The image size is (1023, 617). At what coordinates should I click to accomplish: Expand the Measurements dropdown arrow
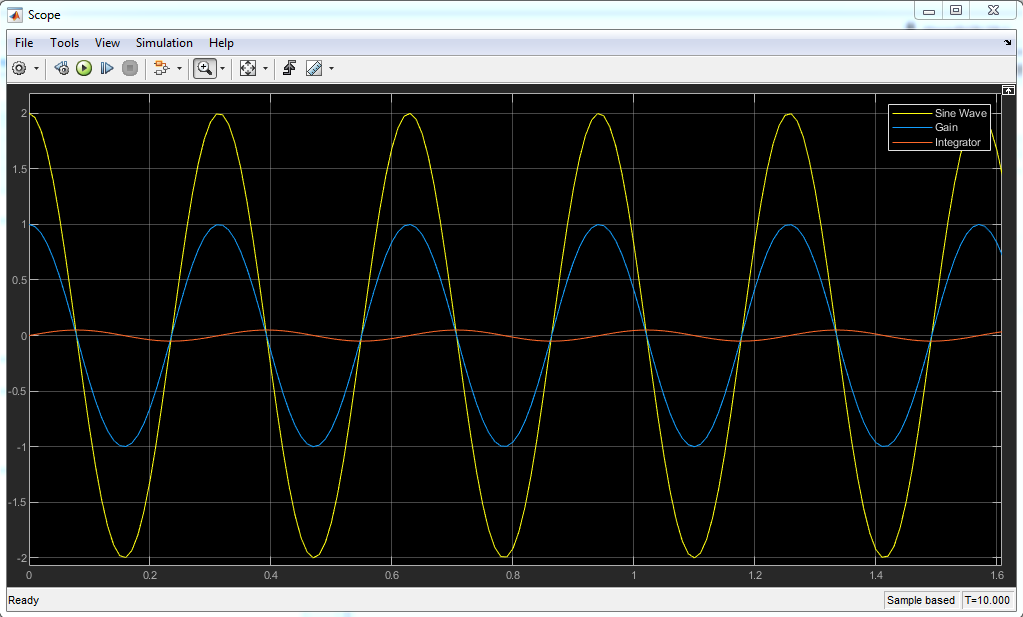tap(331, 69)
